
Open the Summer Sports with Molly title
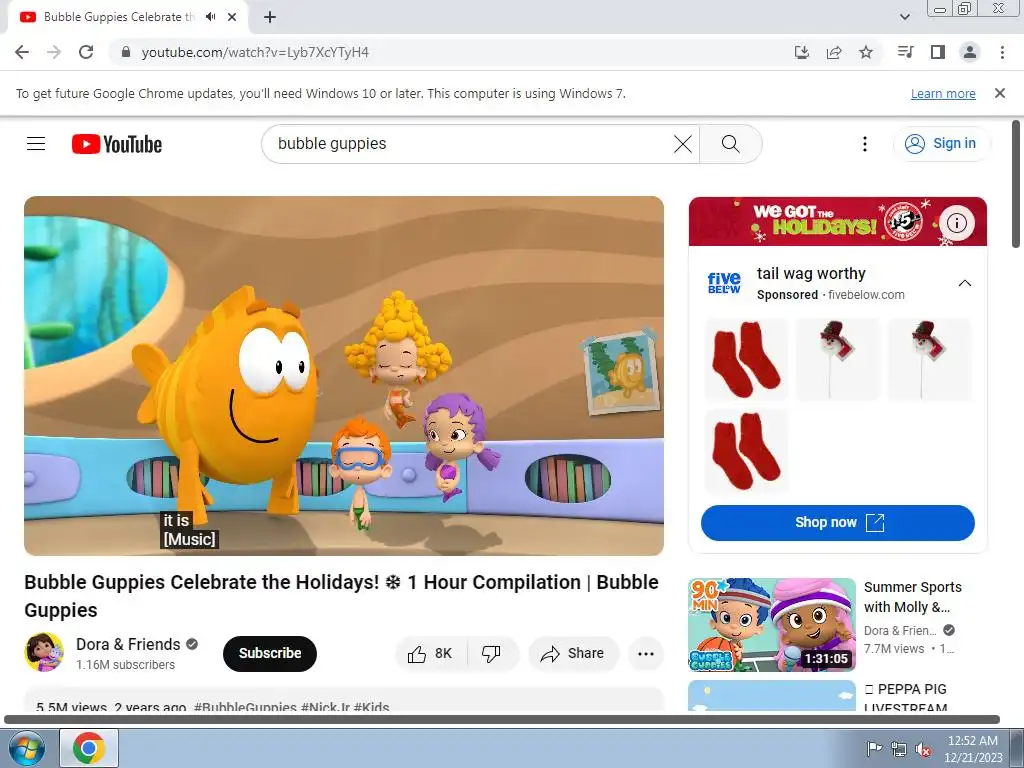[912, 597]
